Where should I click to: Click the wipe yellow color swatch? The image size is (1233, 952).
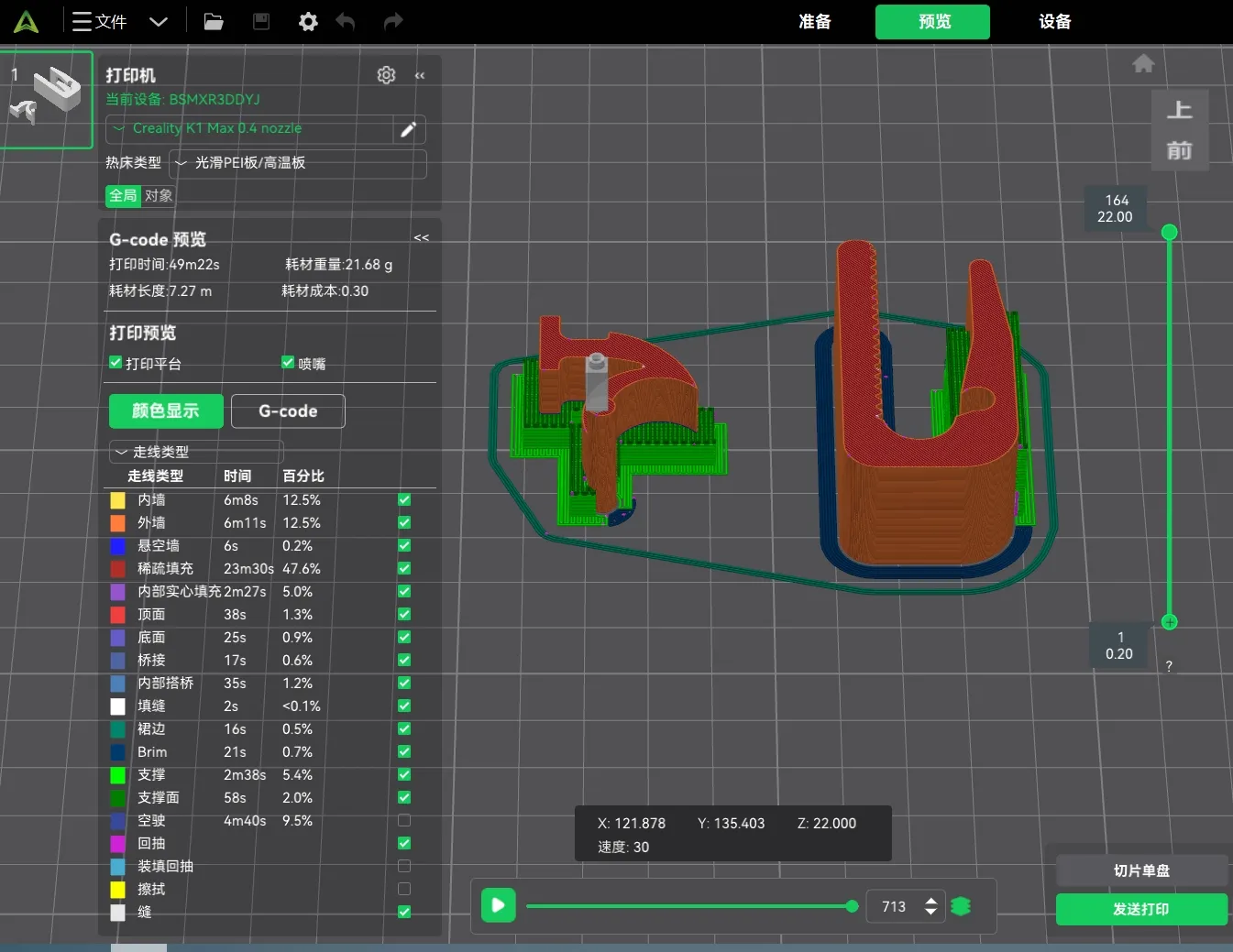[x=118, y=890]
